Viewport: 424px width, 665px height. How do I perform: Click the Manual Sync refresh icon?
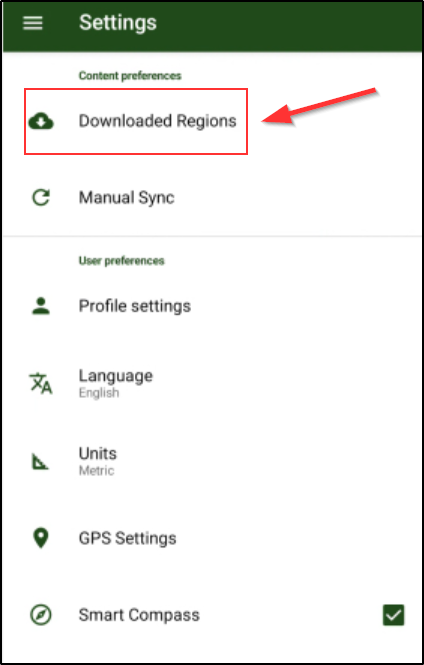[x=41, y=198]
